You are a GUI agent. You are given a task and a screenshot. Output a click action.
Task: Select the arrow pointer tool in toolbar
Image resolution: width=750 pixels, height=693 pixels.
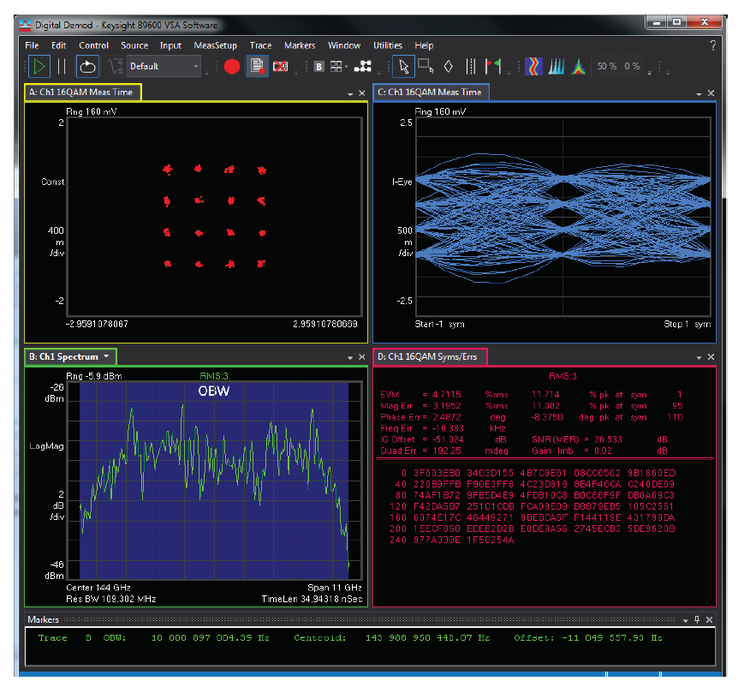tap(403, 67)
